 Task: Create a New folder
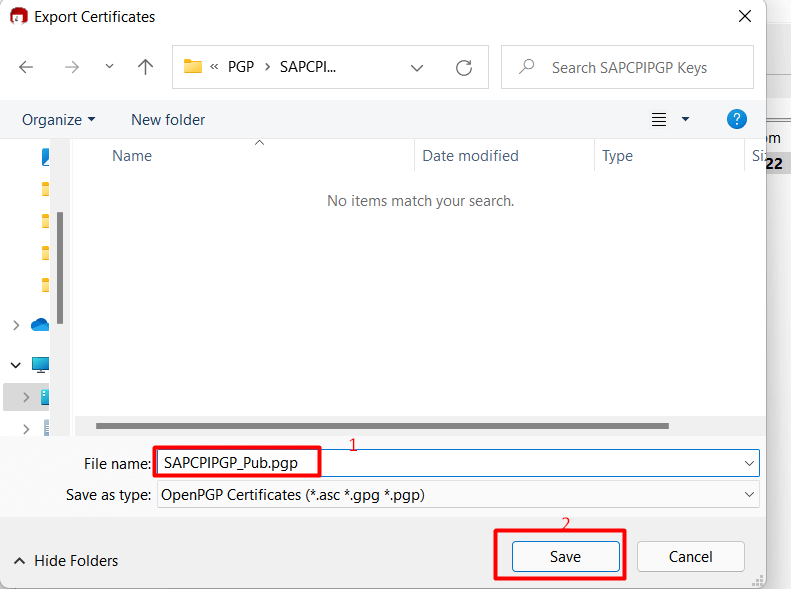coord(168,120)
